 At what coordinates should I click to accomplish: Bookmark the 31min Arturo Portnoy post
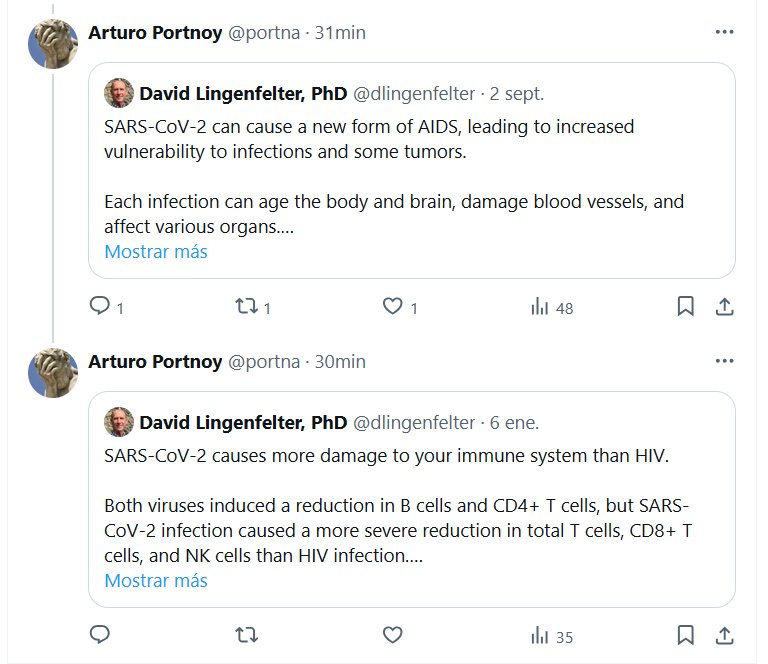(685, 306)
